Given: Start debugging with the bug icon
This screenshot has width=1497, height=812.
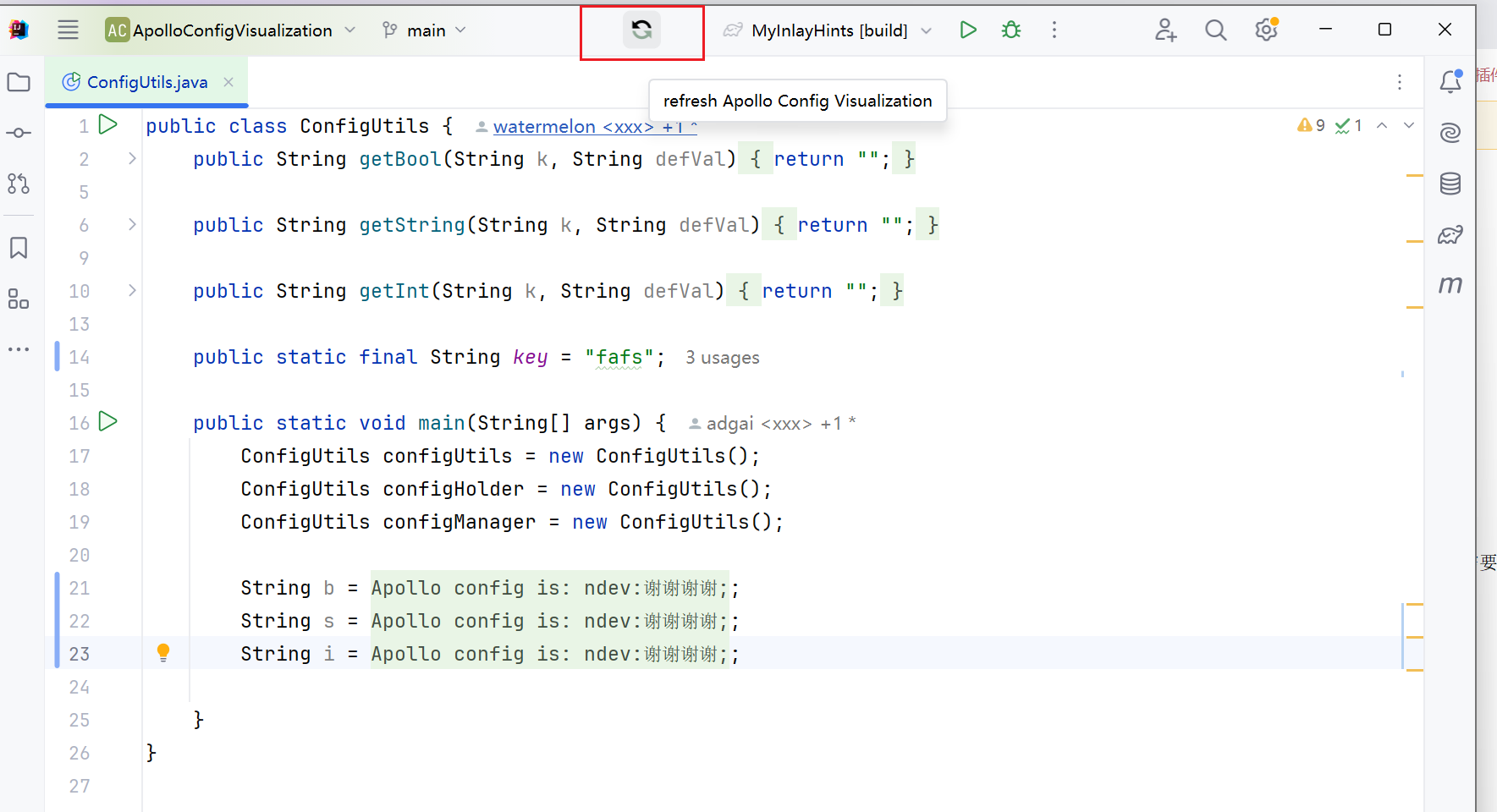Looking at the screenshot, I should [1011, 30].
